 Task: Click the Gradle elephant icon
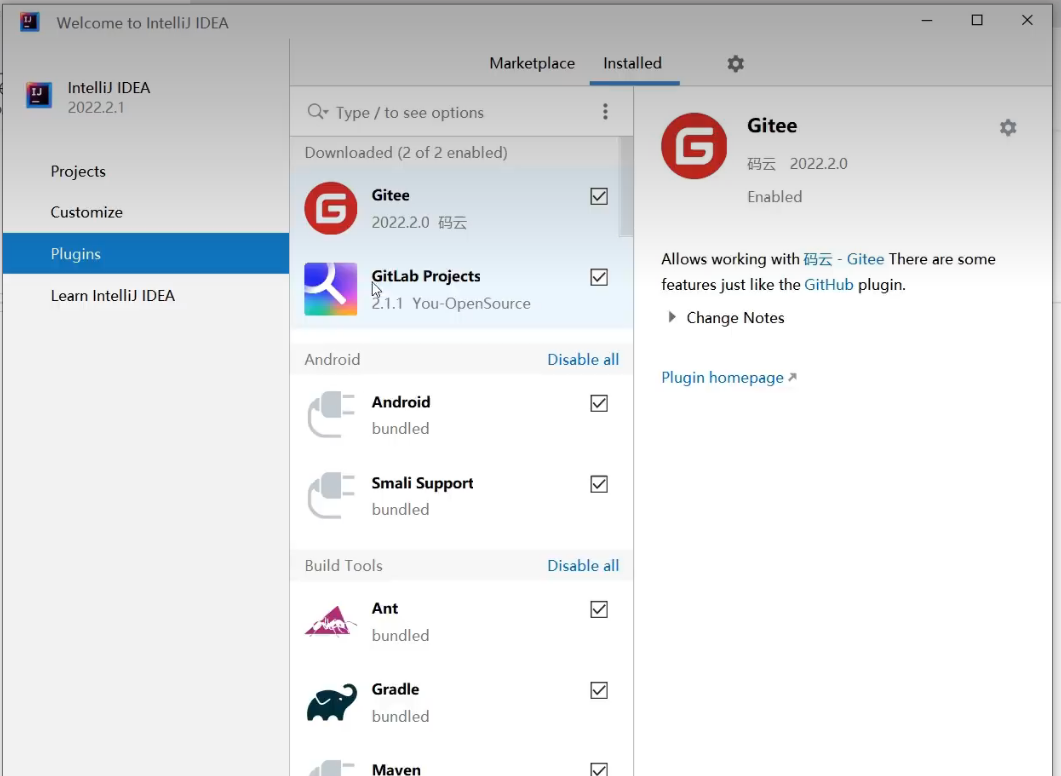pyautogui.click(x=330, y=702)
